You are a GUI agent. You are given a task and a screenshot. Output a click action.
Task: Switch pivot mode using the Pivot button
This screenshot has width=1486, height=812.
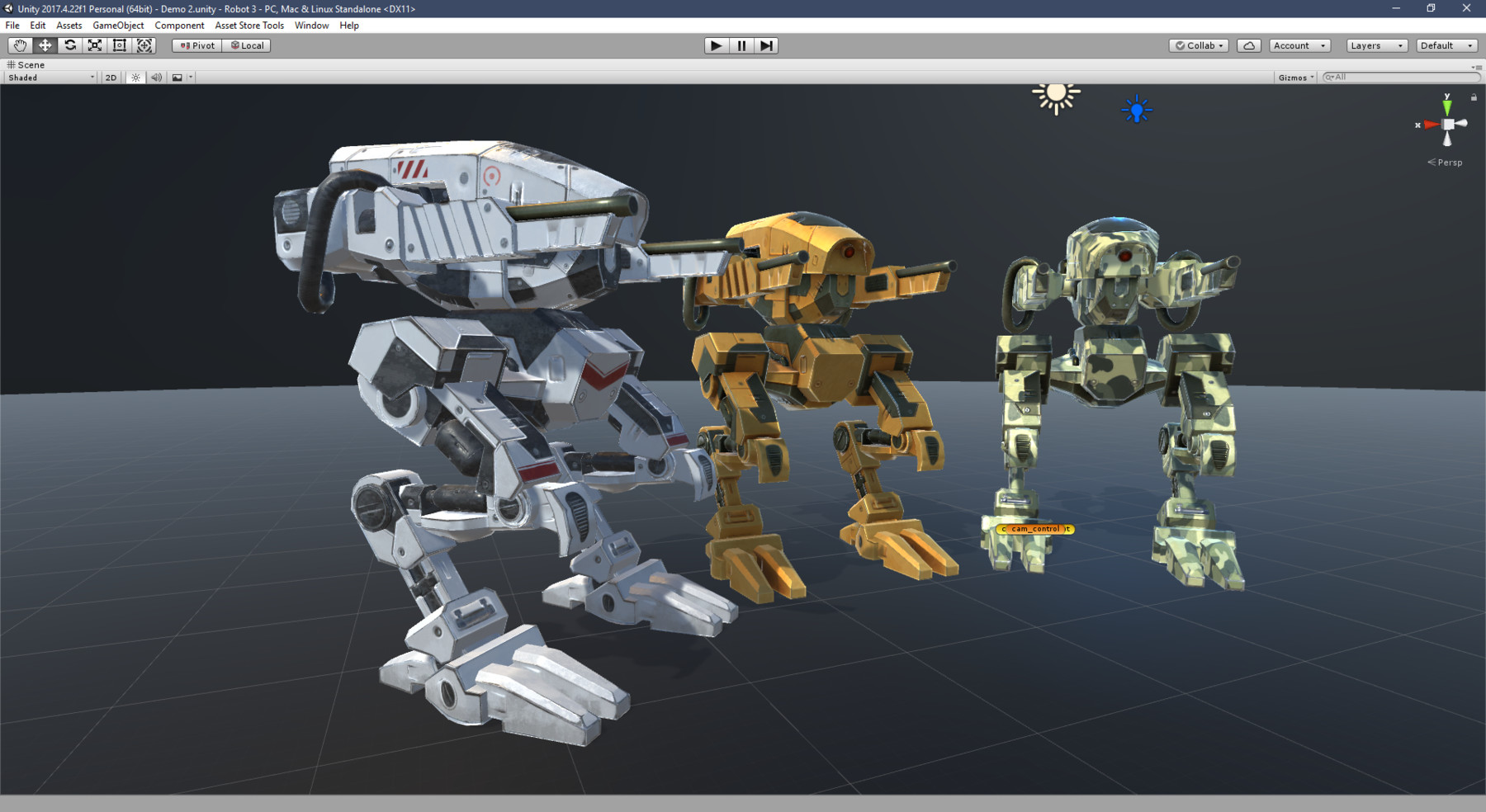[196, 45]
